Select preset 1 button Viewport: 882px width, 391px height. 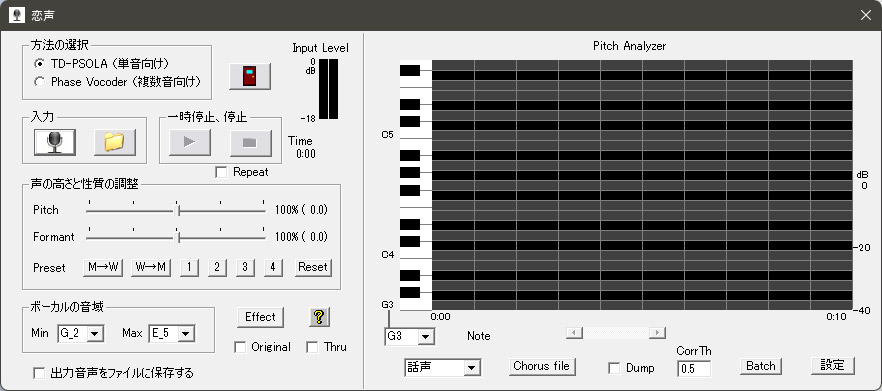click(190, 267)
